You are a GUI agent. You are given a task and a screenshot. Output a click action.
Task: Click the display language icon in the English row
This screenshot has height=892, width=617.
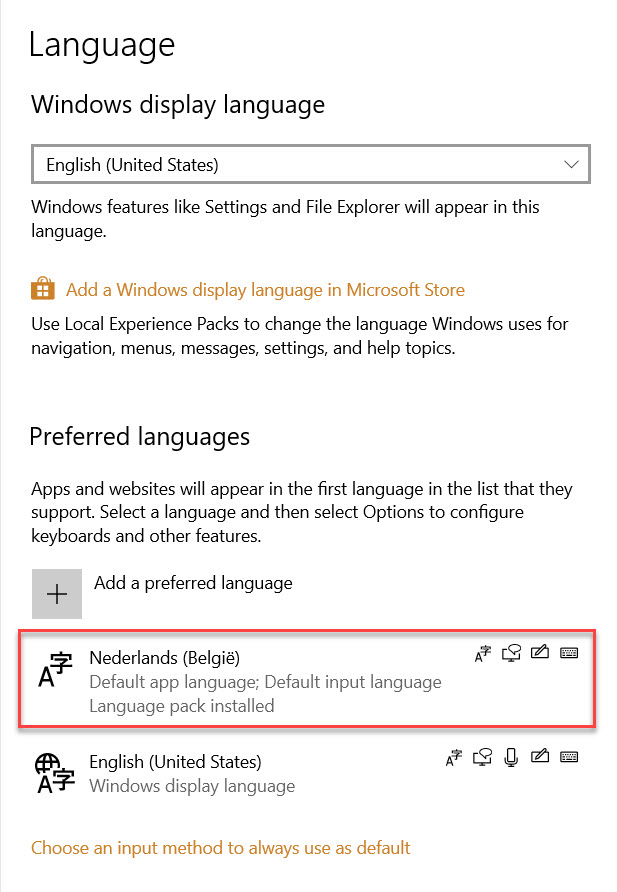click(453, 758)
